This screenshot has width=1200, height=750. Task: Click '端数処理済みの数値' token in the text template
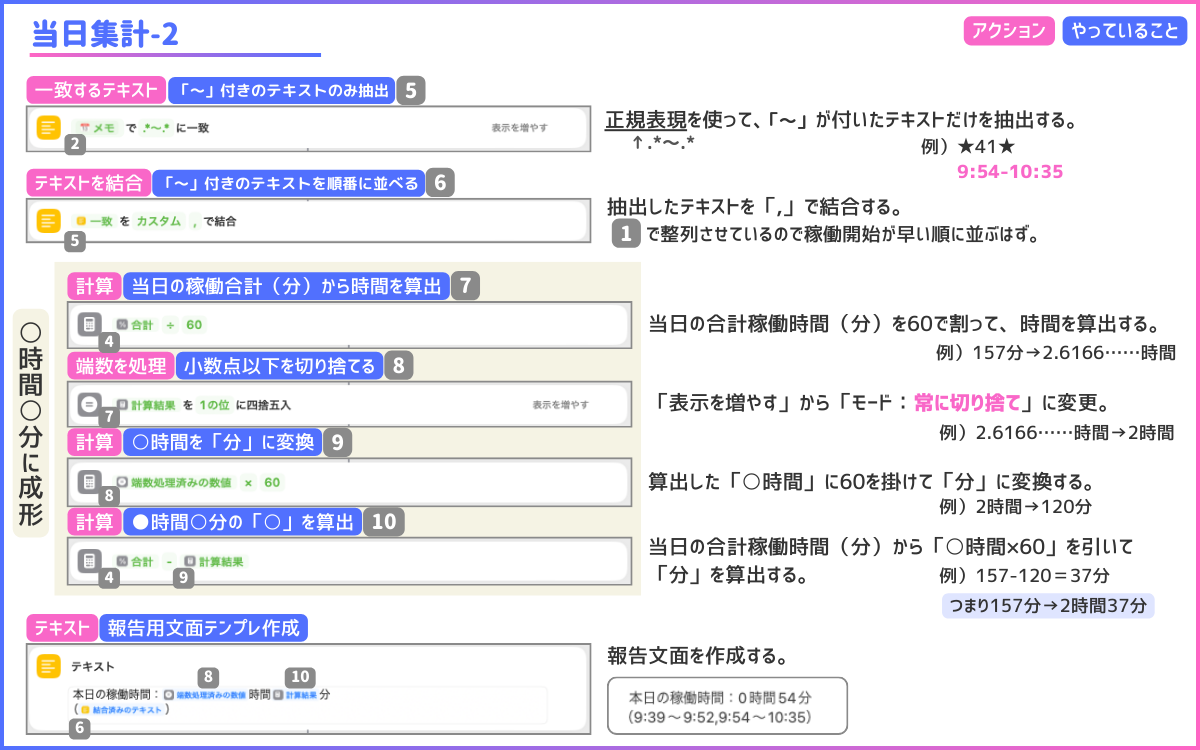(204, 694)
